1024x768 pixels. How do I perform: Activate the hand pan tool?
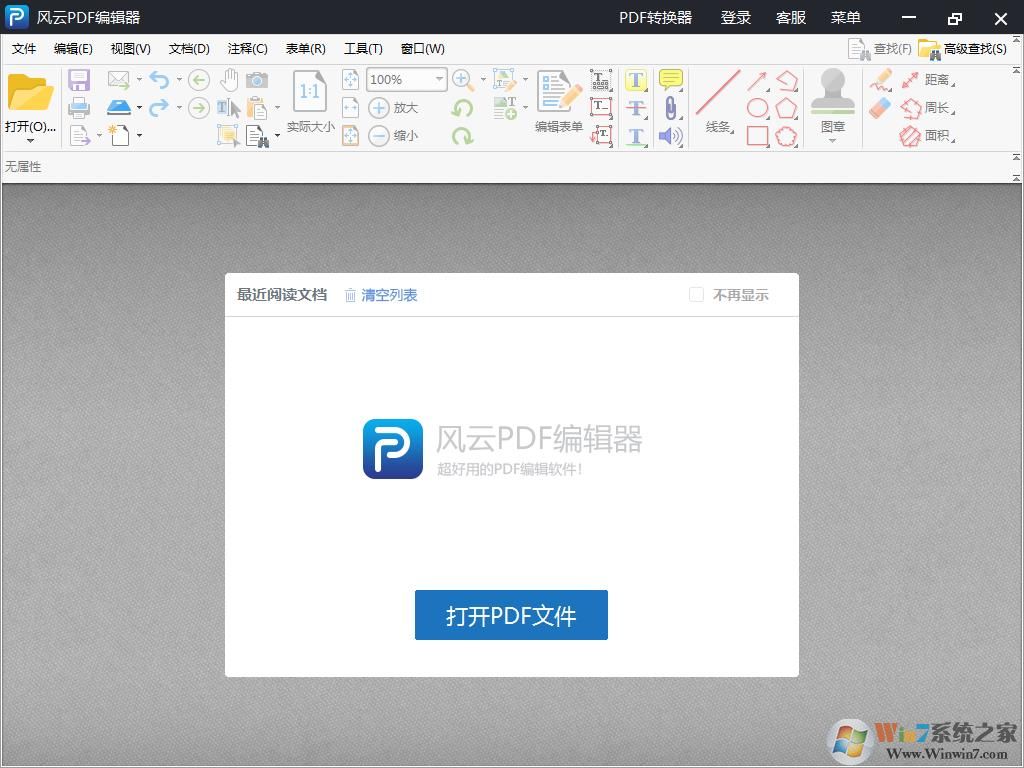point(230,79)
